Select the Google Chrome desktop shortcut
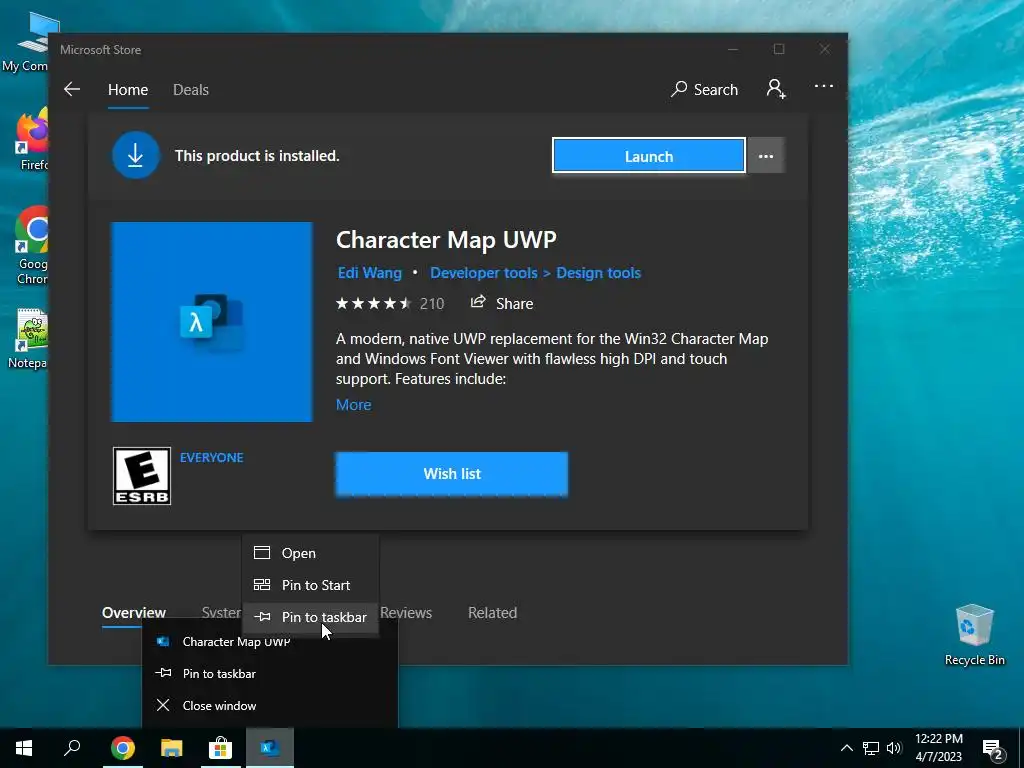 pyautogui.click(x=31, y=246)
